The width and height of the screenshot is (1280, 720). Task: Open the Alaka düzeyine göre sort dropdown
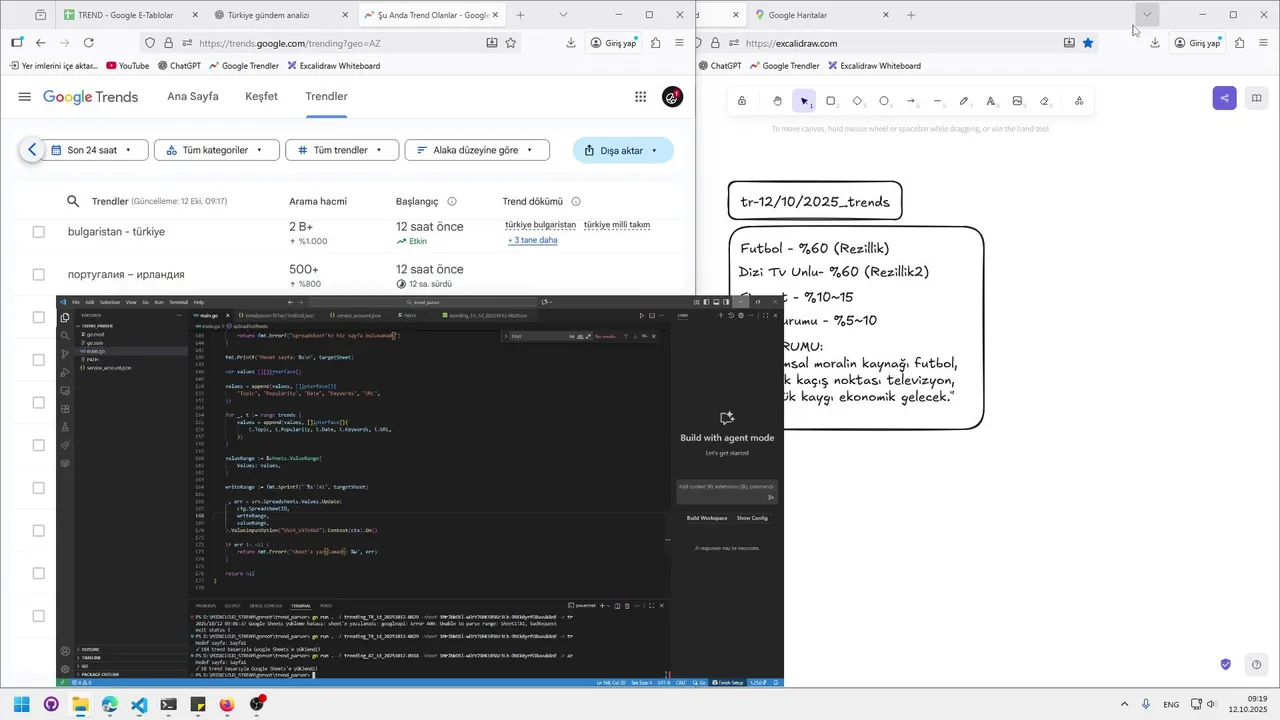click(x=477, y=150)
